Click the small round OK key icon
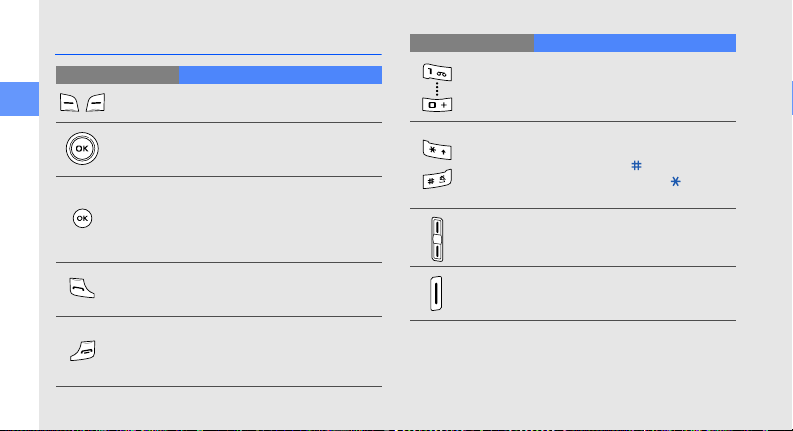The height and width of the screenshot is (431, 793). pos(82,219)
